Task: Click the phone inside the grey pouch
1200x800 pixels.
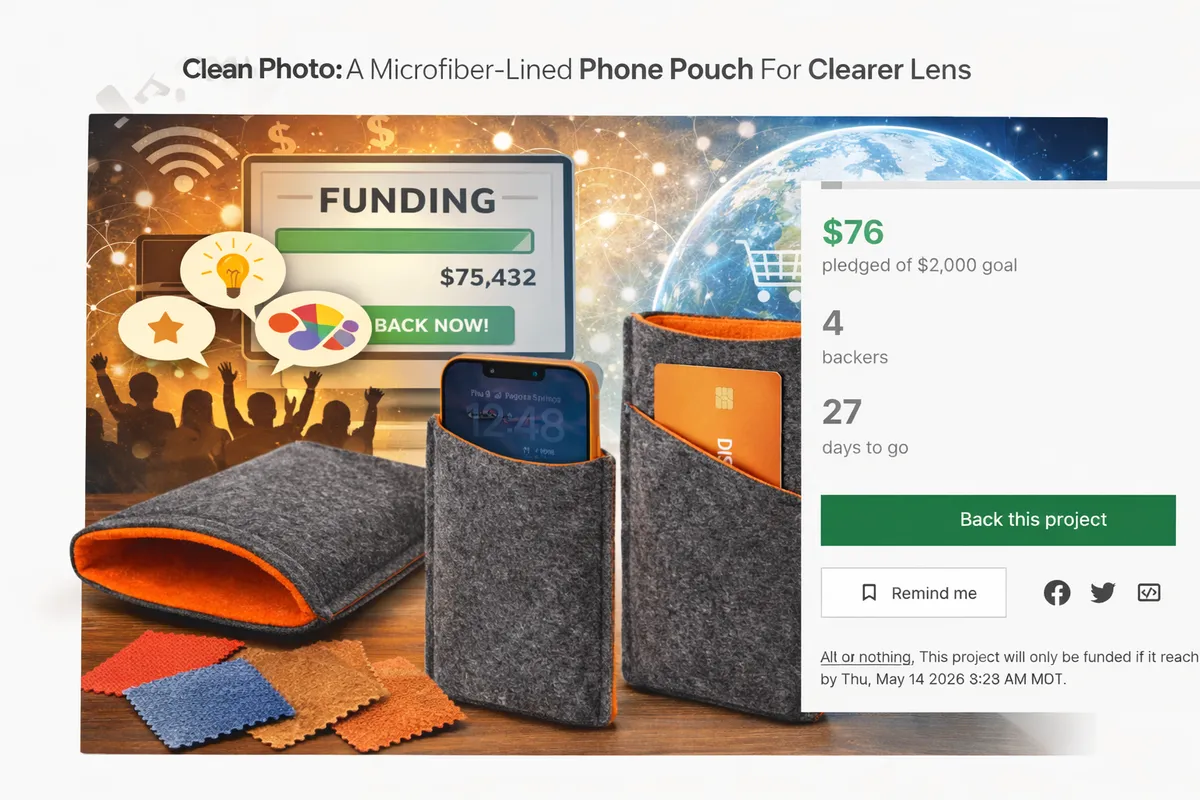Action: point(517,412)
